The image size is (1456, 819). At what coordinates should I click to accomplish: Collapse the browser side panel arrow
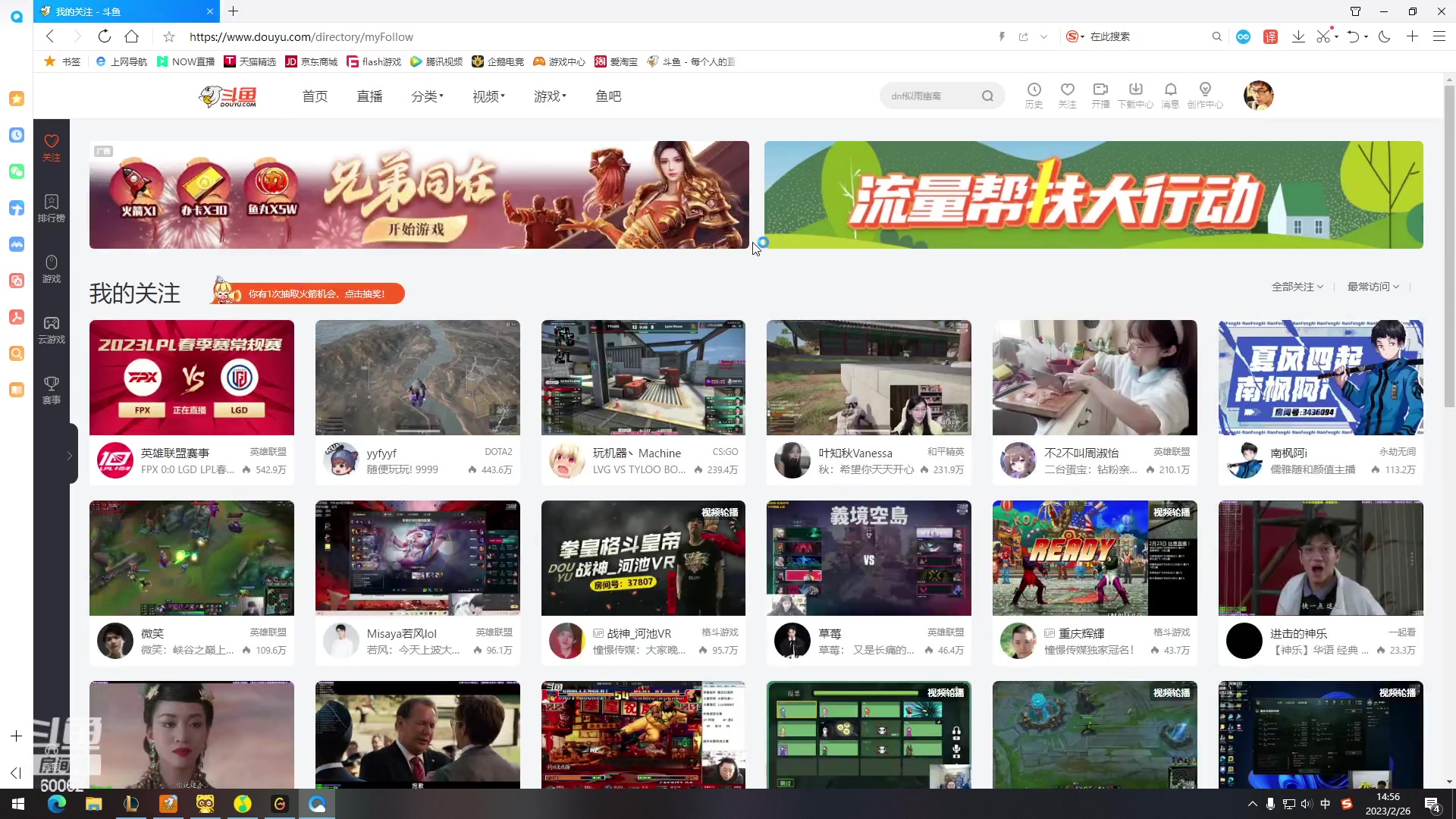pos(16,773)
